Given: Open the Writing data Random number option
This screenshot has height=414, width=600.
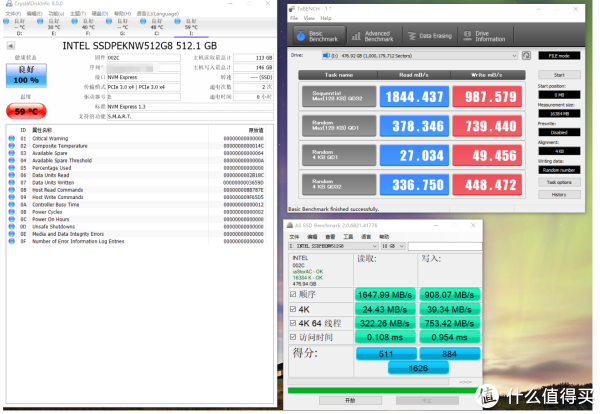Looking at the screenshot, I should pyautogui.click(x=559, y=170).
